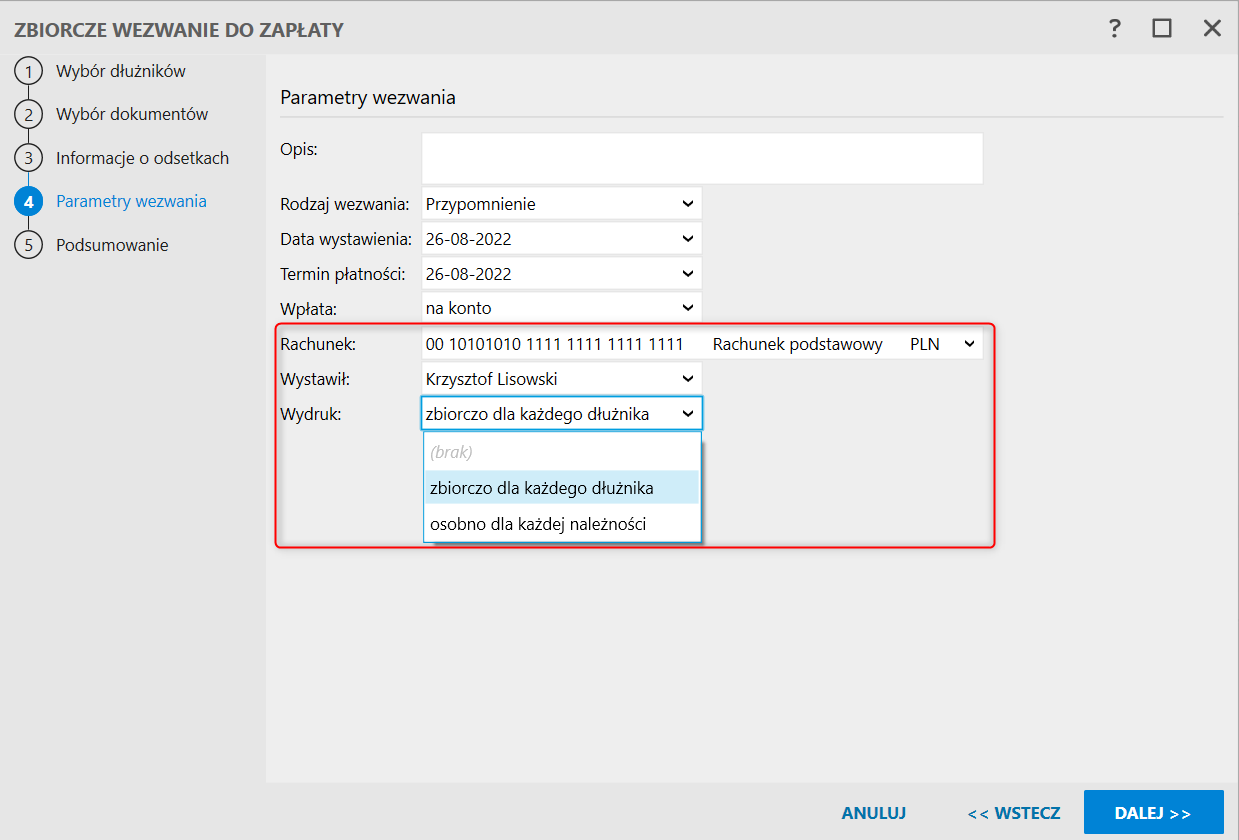Open the Data wystawienia date picker arrow
The width and height of the screenshot is (1239, 840).
pos(687,239)
